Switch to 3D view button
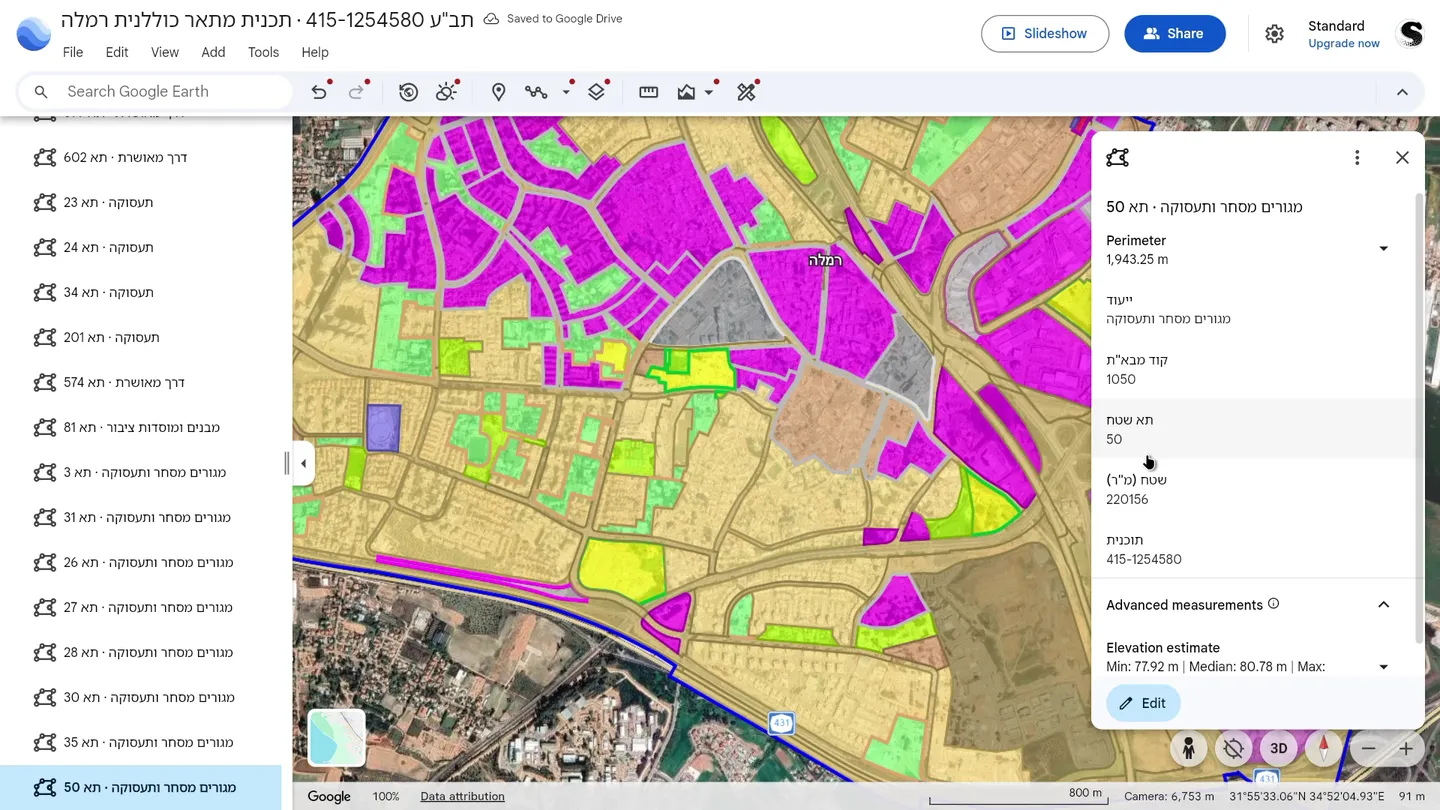The width and height of the screenshot is (1440, 810). [x=1279, y=748]
